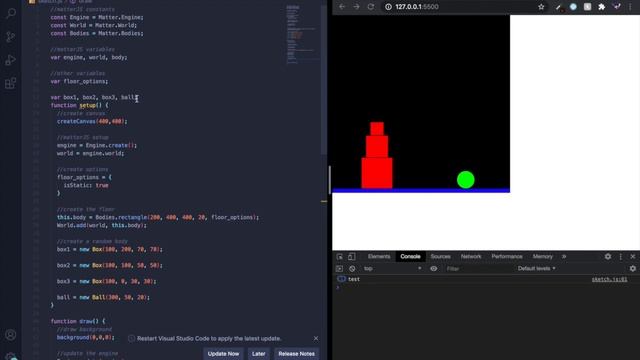Image resolution: width=640 pixels, height=360 pixels.
Task: Switch to the Network tab
Action: (x=471, y=257)
